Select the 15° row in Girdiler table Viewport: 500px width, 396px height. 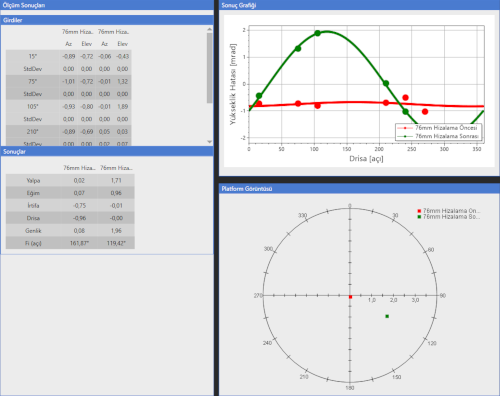69,56
